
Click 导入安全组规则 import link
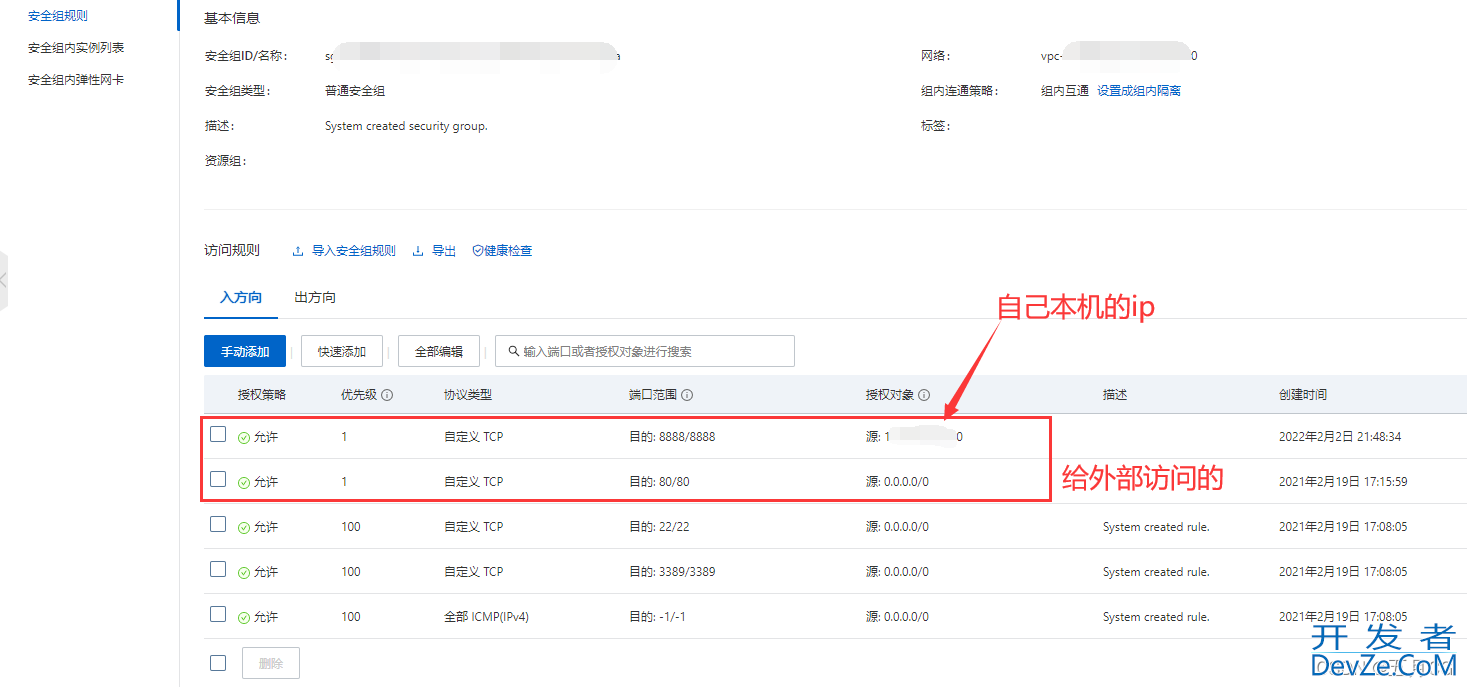(354, 251)
